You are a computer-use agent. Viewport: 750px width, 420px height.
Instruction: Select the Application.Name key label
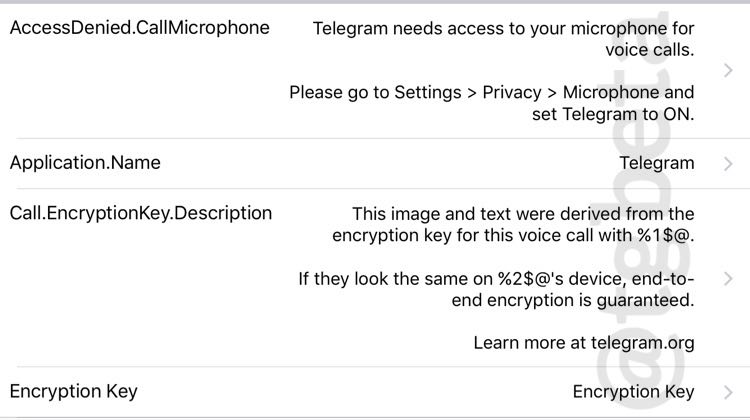coord(85,162)
